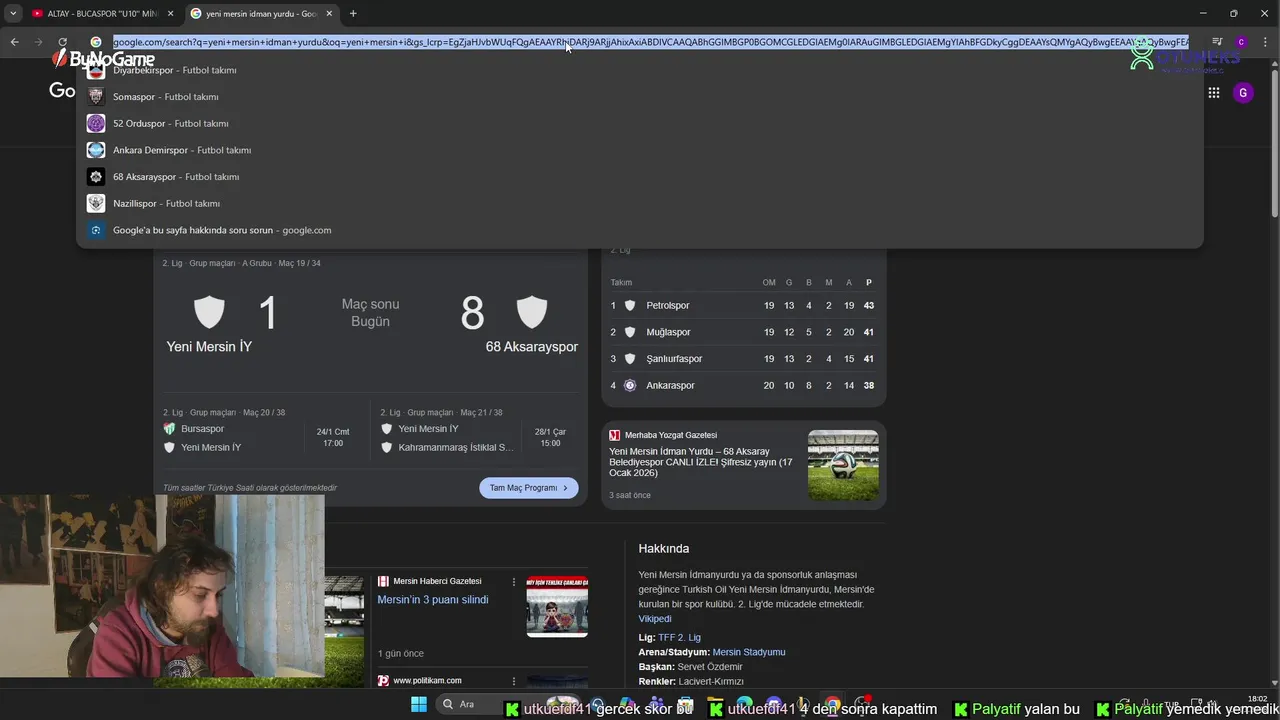The image size is (1280, 720).
Task: Close the ALTAY - BUCASPOR tab
Action: pos(170,13)
